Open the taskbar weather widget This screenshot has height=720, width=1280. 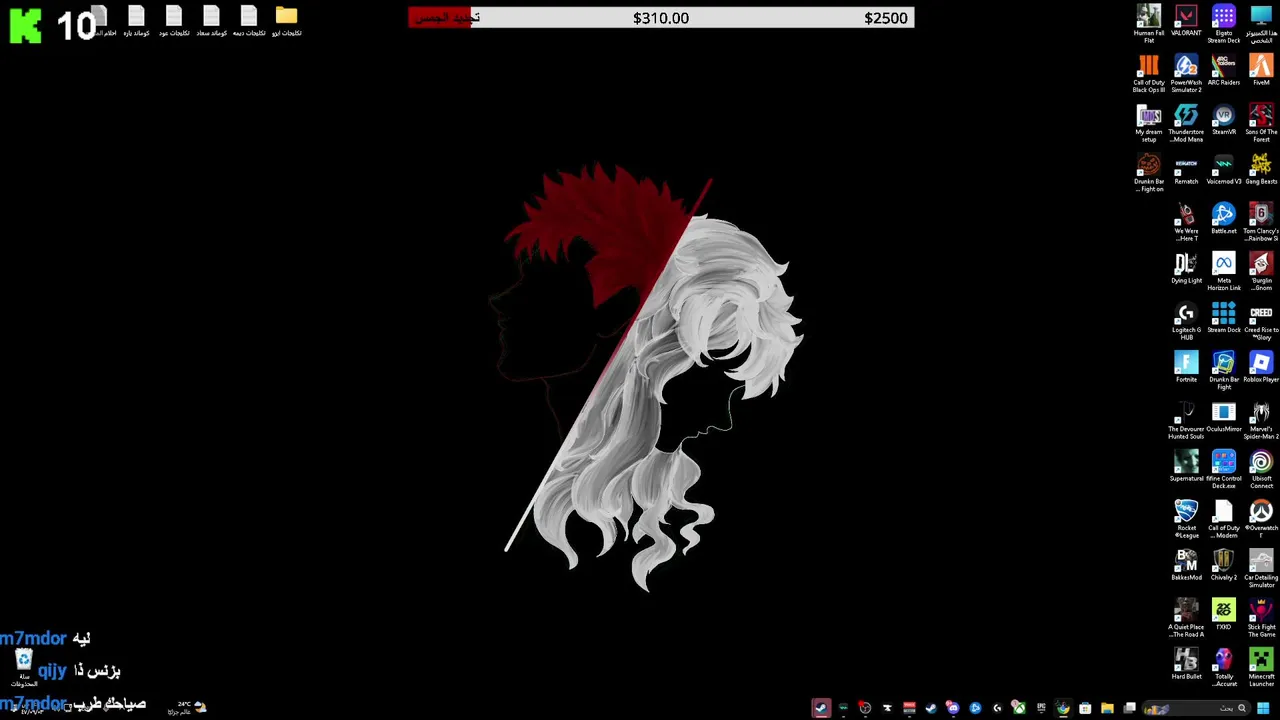(x=187, y=707)
